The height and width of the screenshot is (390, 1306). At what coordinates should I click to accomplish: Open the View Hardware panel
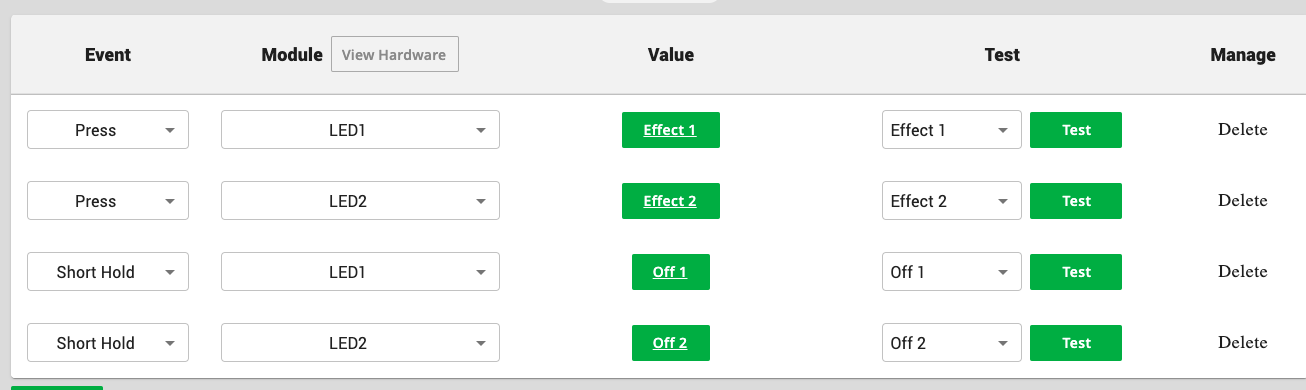(x=395, y=55)
